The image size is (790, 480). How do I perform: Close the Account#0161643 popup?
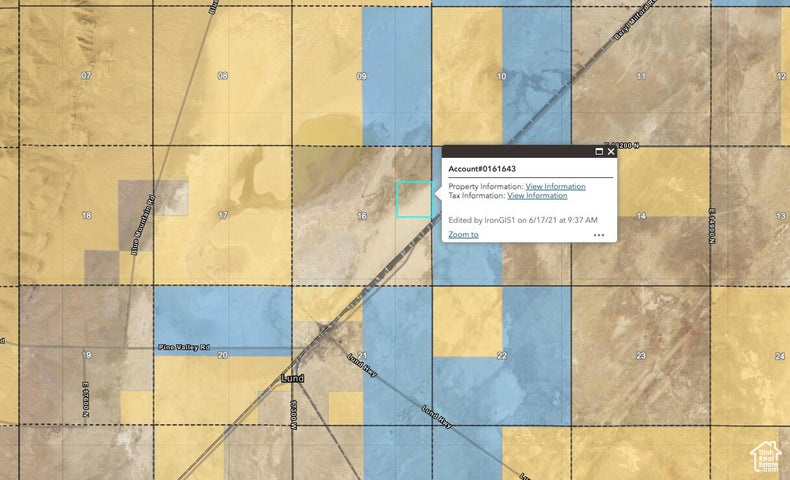pyautogui.click(x=611, y=152)
